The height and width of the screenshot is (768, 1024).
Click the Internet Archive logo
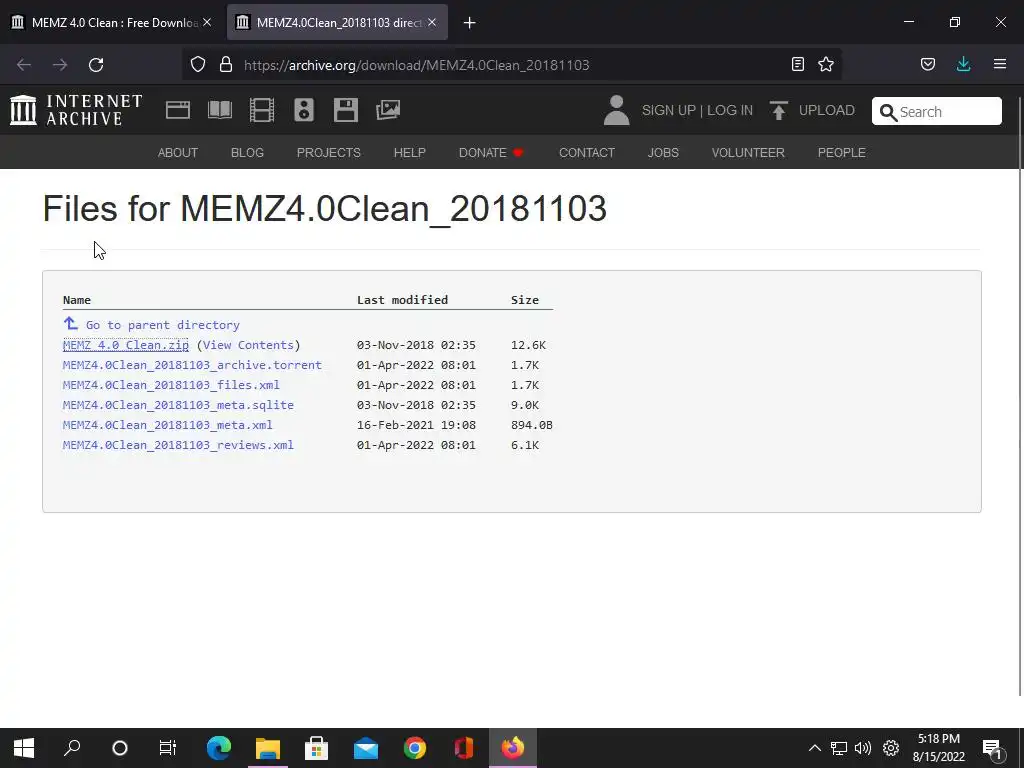point(76,110)
